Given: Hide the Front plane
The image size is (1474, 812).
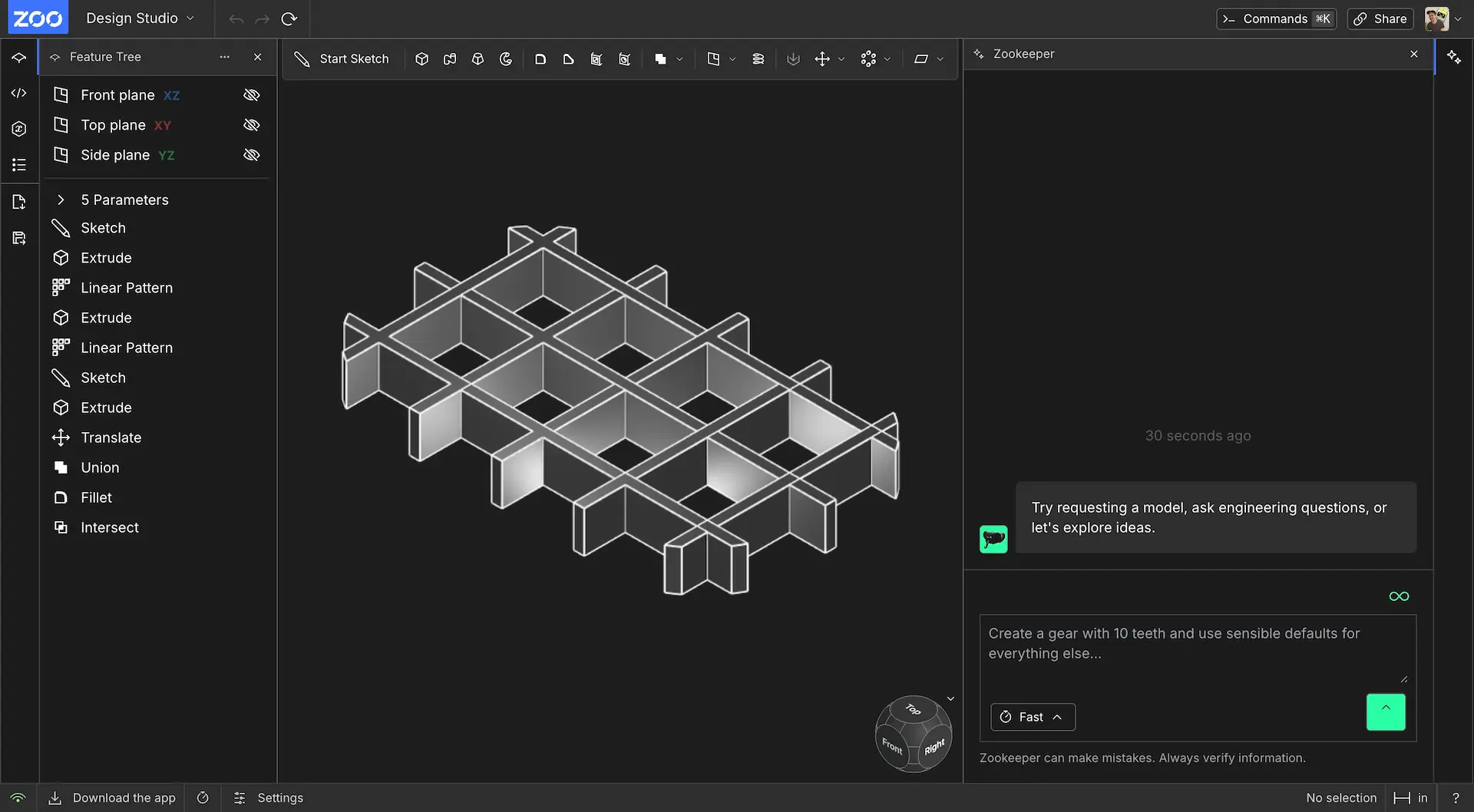Looking at the screenshot, I should pyautogui.click(x=252, y=94).
